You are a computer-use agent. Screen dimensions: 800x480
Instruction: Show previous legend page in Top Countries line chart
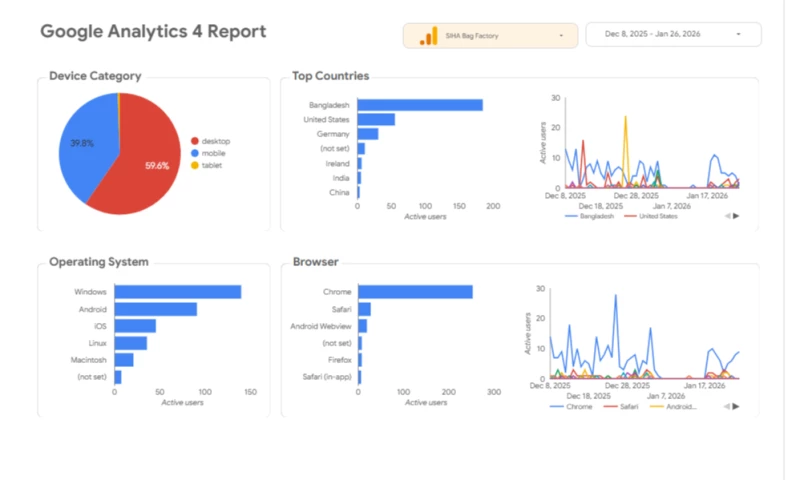click(x=727, y=215)
